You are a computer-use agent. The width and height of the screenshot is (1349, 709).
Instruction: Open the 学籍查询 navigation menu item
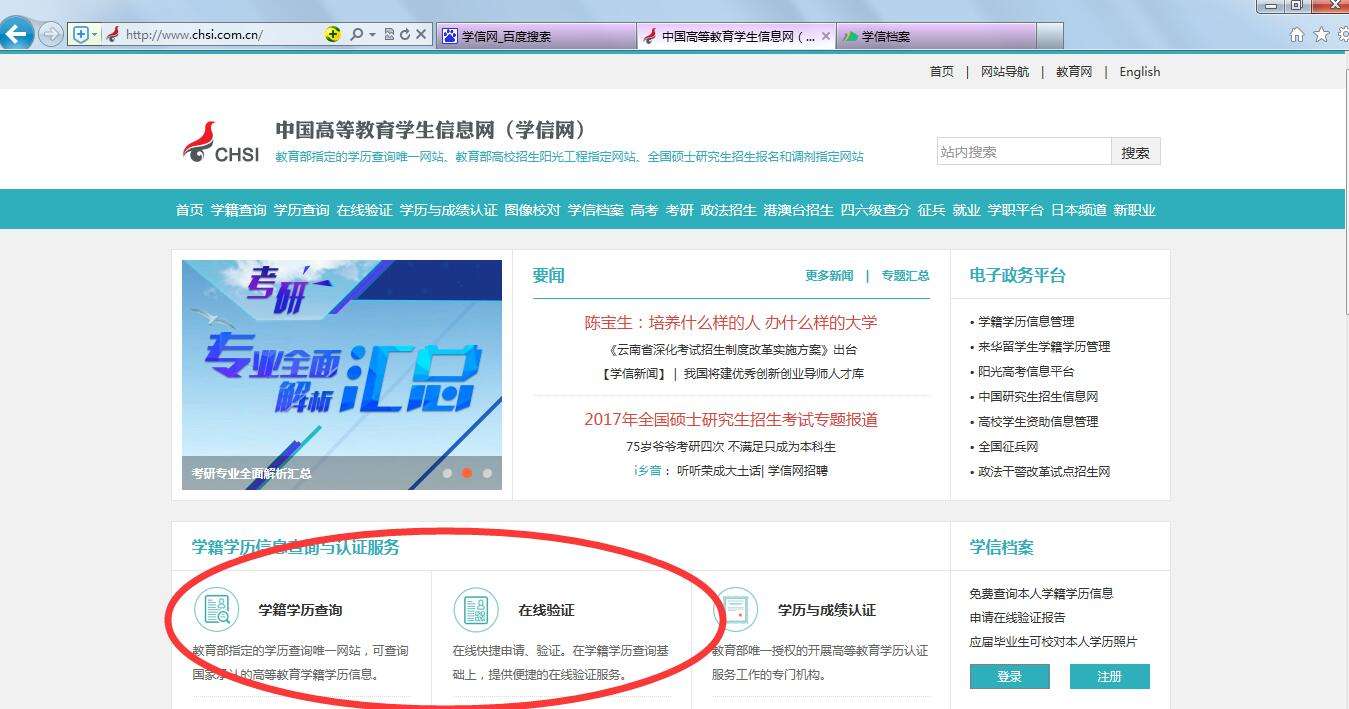tap(239, 210)
